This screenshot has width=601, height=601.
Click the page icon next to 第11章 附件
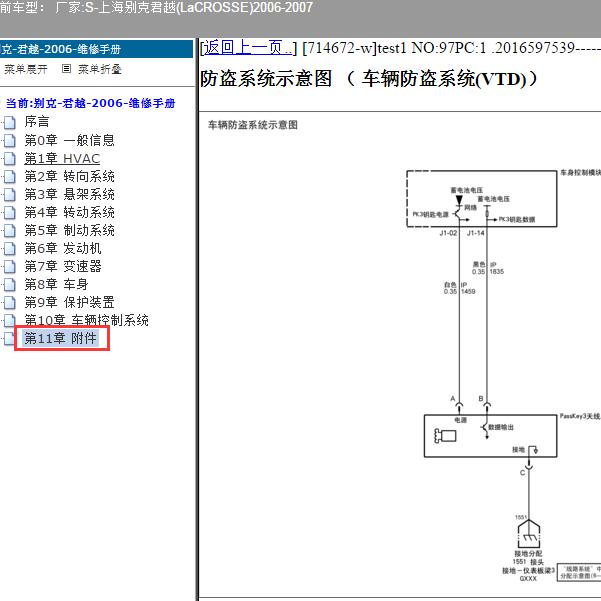(x=8, y=339)
